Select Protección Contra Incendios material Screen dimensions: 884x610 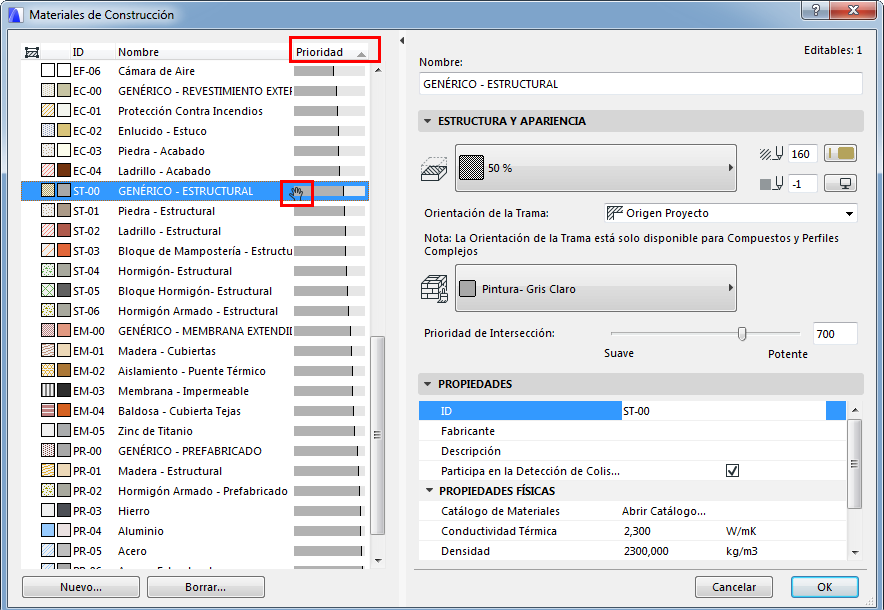coord(195,111)
